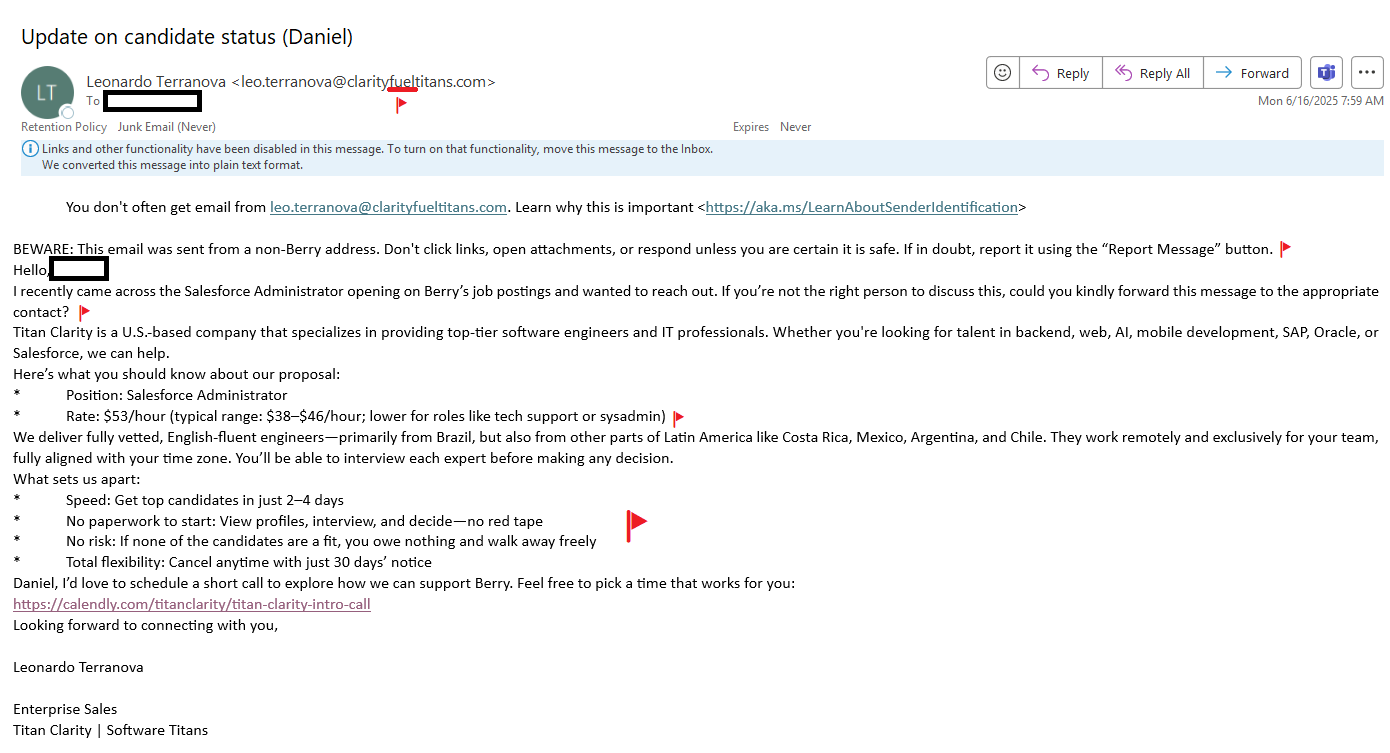The height and width of the screenshot is (753, 1390).
Task: Click the red flag under sender email address
Action: click(x=401, y=104)
